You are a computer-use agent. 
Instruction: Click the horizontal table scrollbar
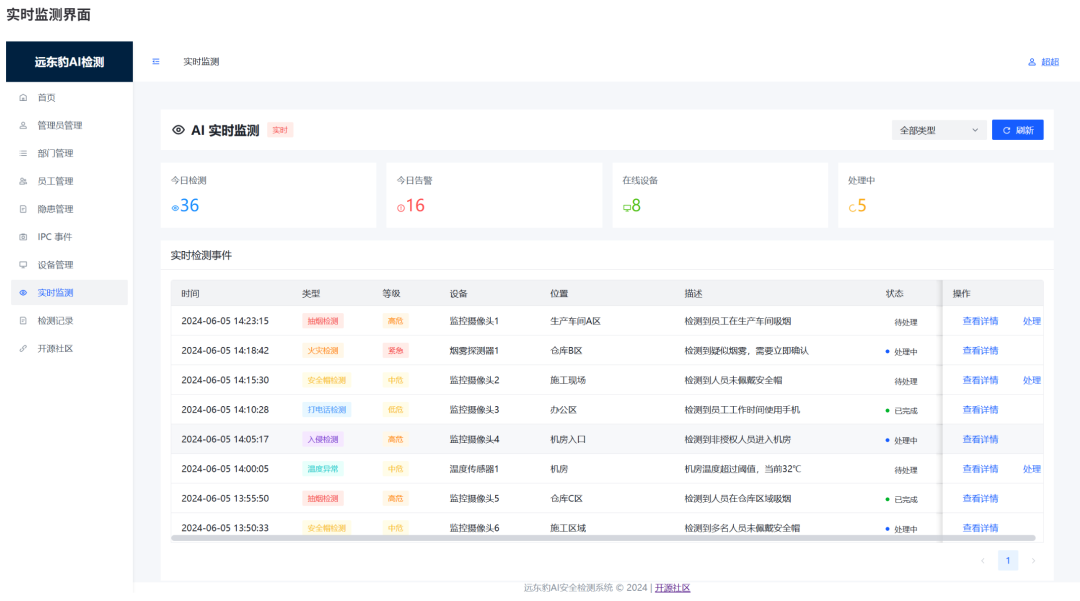[603, 538]
